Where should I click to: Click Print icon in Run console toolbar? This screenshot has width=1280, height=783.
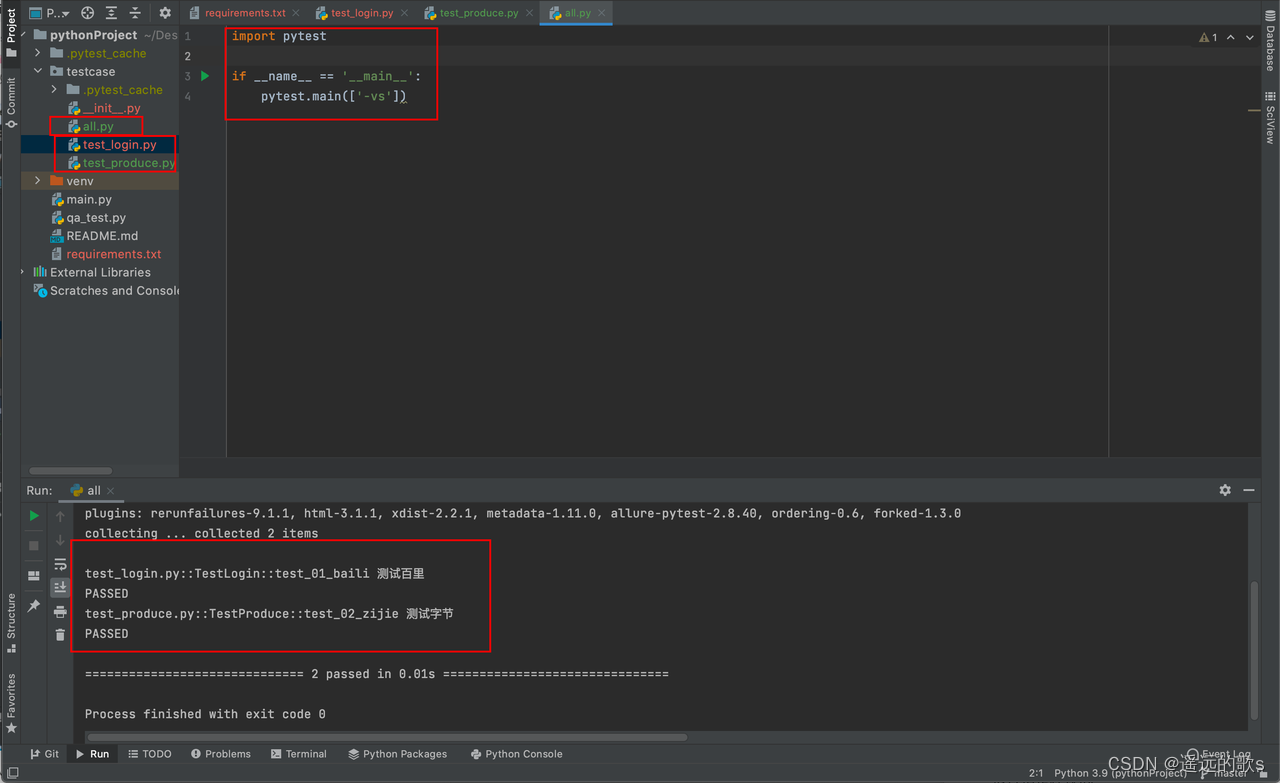tap(60, 611)
